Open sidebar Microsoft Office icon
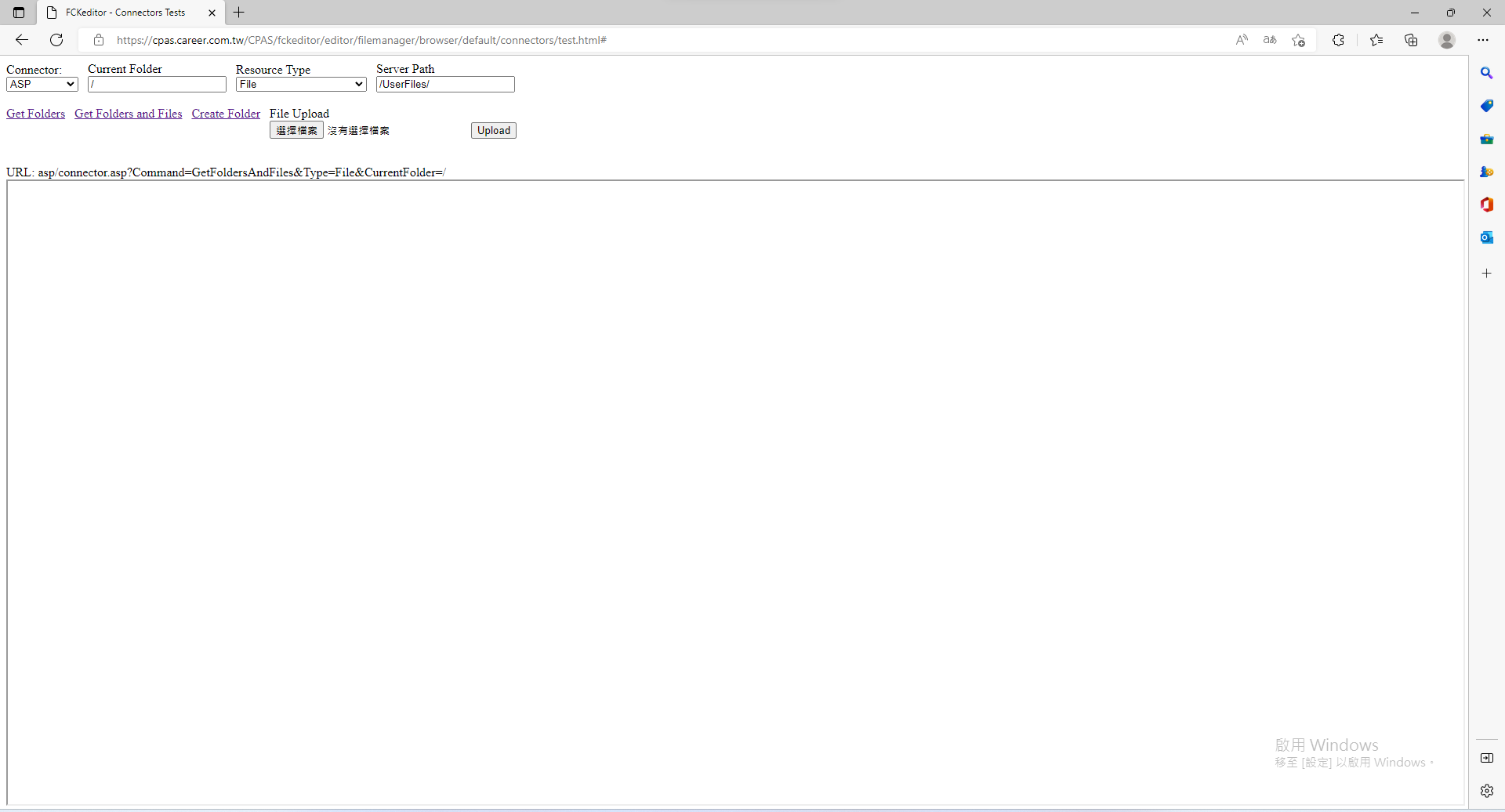 tap(1487, 205)
